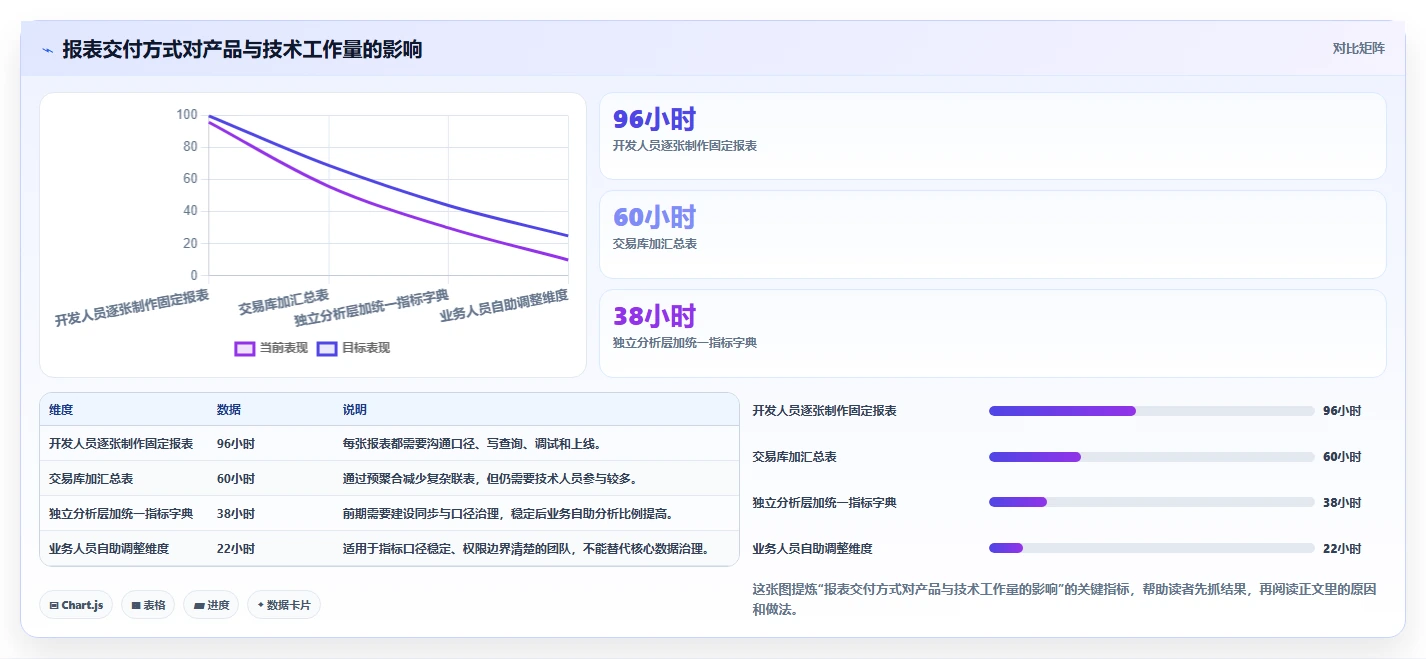Click the 22小时 progress bar
The height and width of the screenshot is (659, 1426).
click(1151, 549)
